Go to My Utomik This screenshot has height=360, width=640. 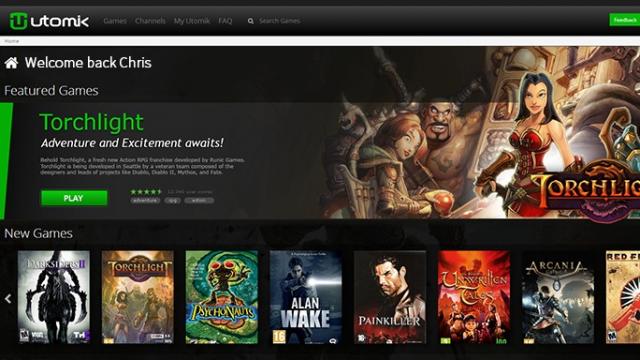tap(192, 21)
